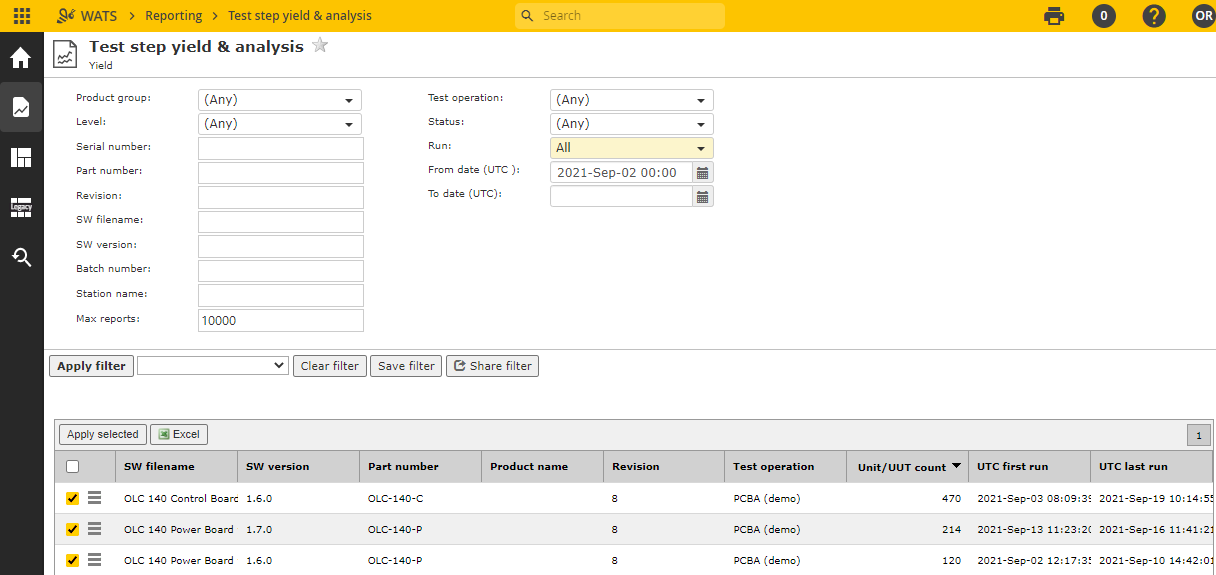This screenshot has height=575, width=1216.
Task: Focus the top Search field
Action: (620, 16)
